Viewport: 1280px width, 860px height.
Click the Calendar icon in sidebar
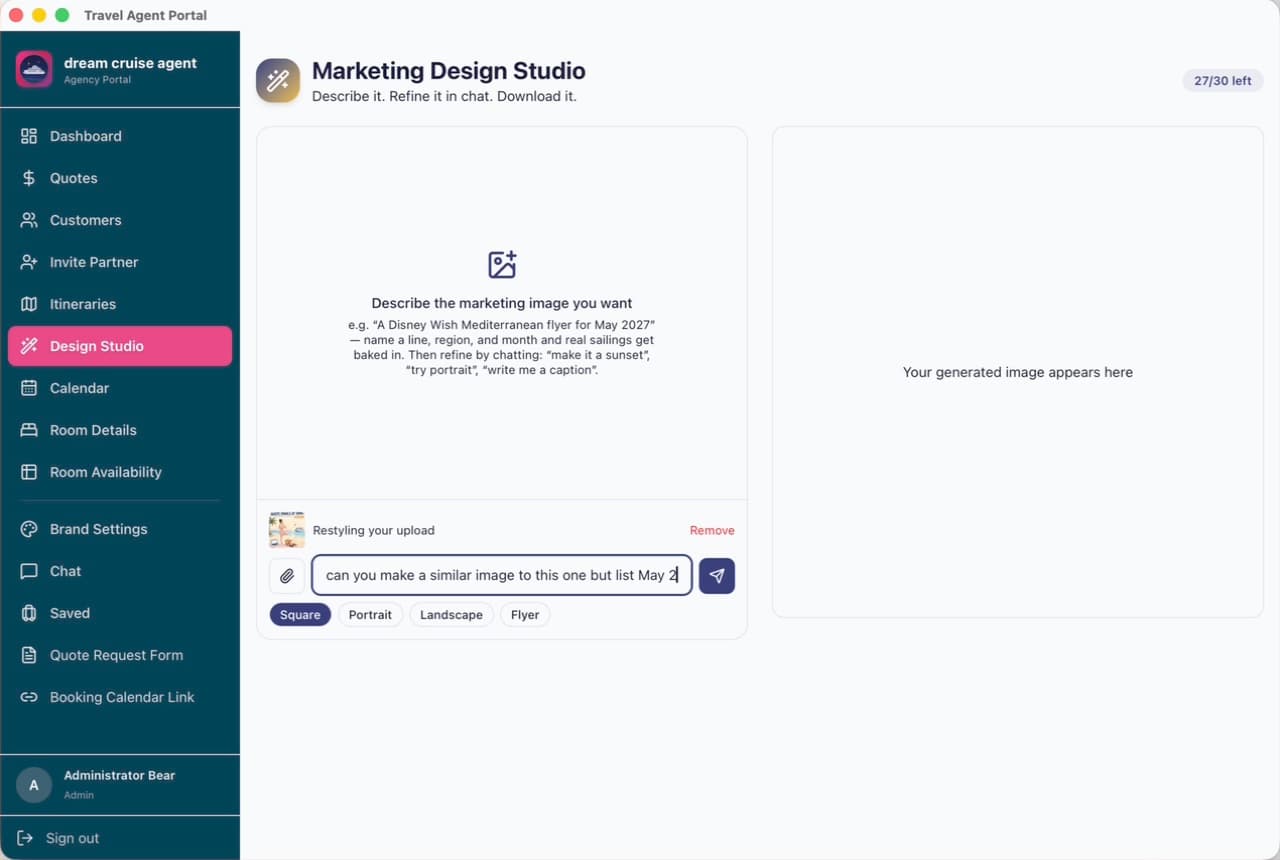pos(29,388)
